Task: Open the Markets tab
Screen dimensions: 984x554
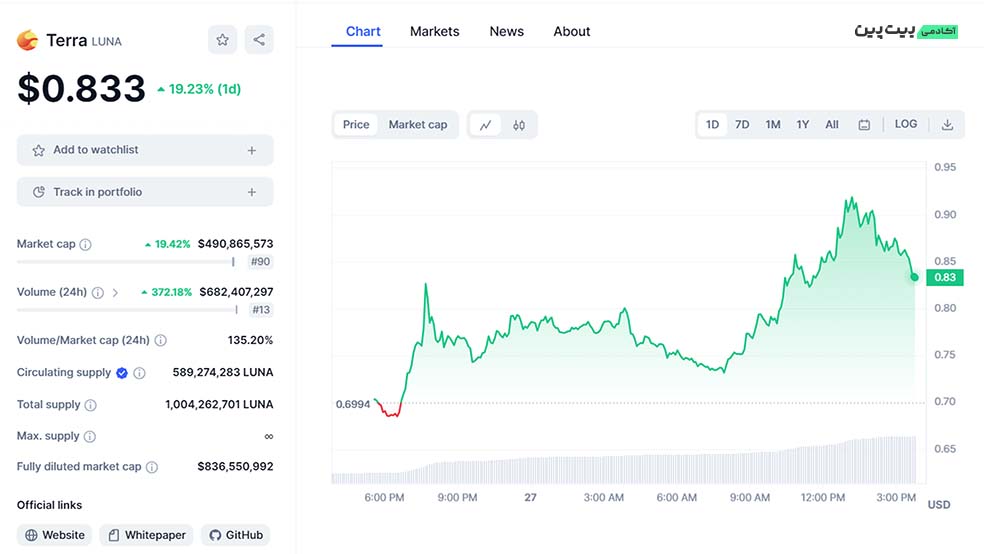Action: click(x=434, y=31)
